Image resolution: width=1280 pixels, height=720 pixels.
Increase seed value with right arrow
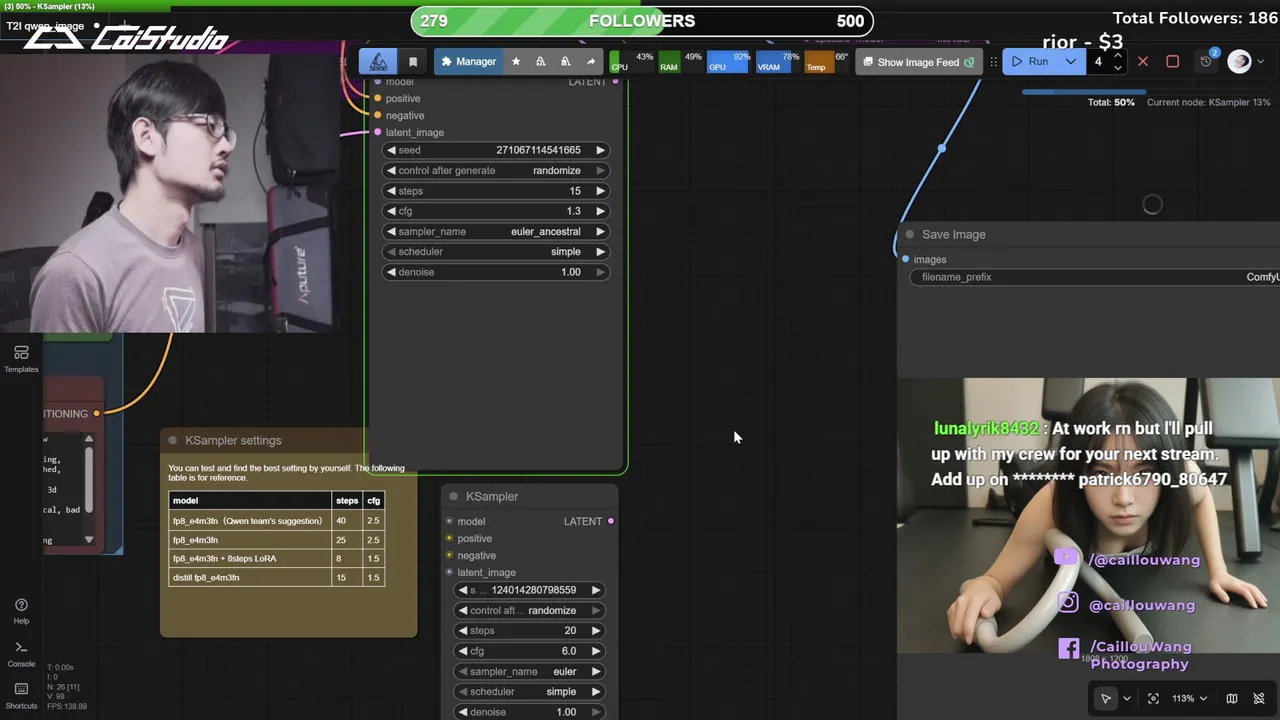(x=600, y=150)
